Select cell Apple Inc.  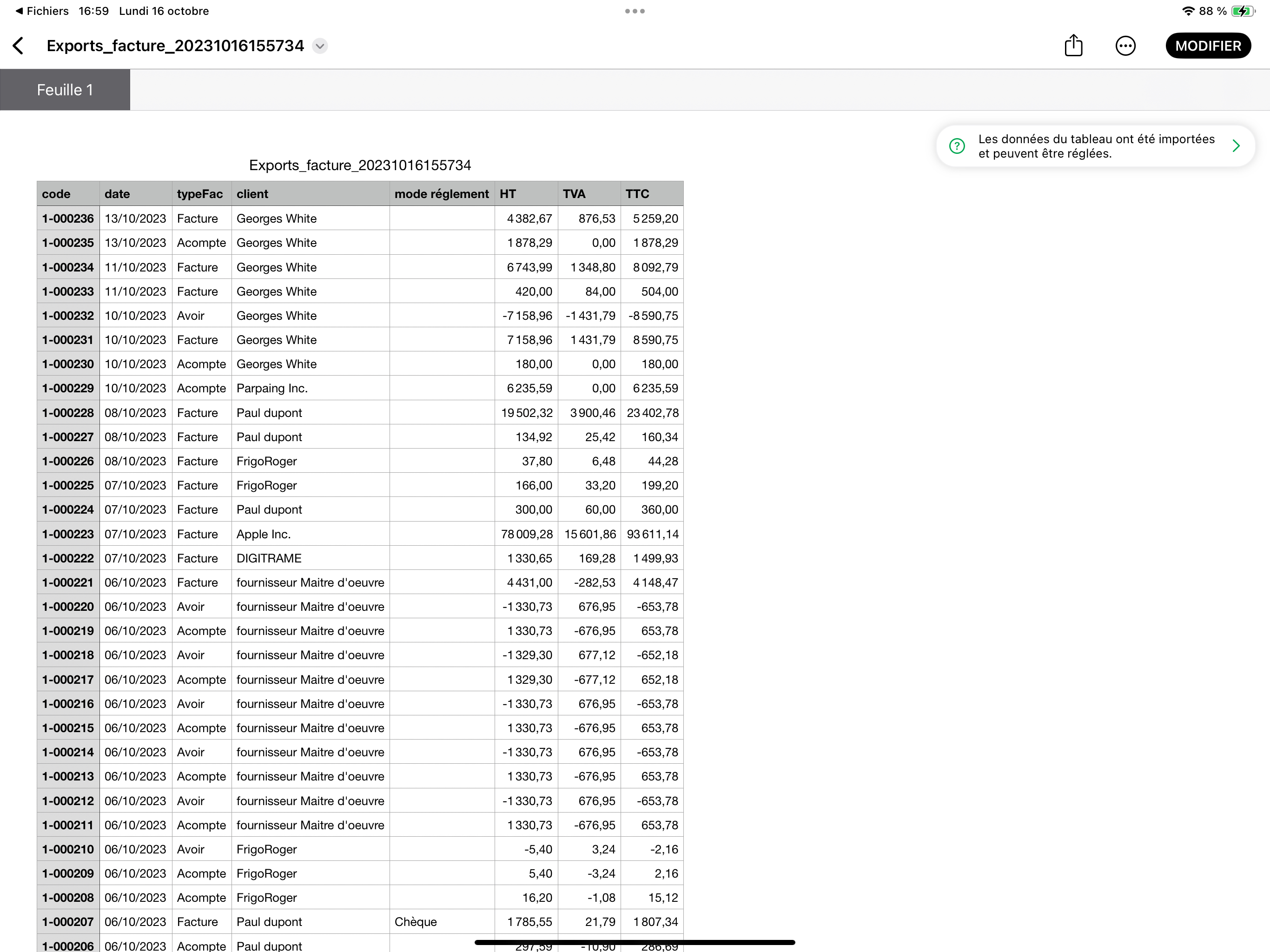[x=311, y=534]
